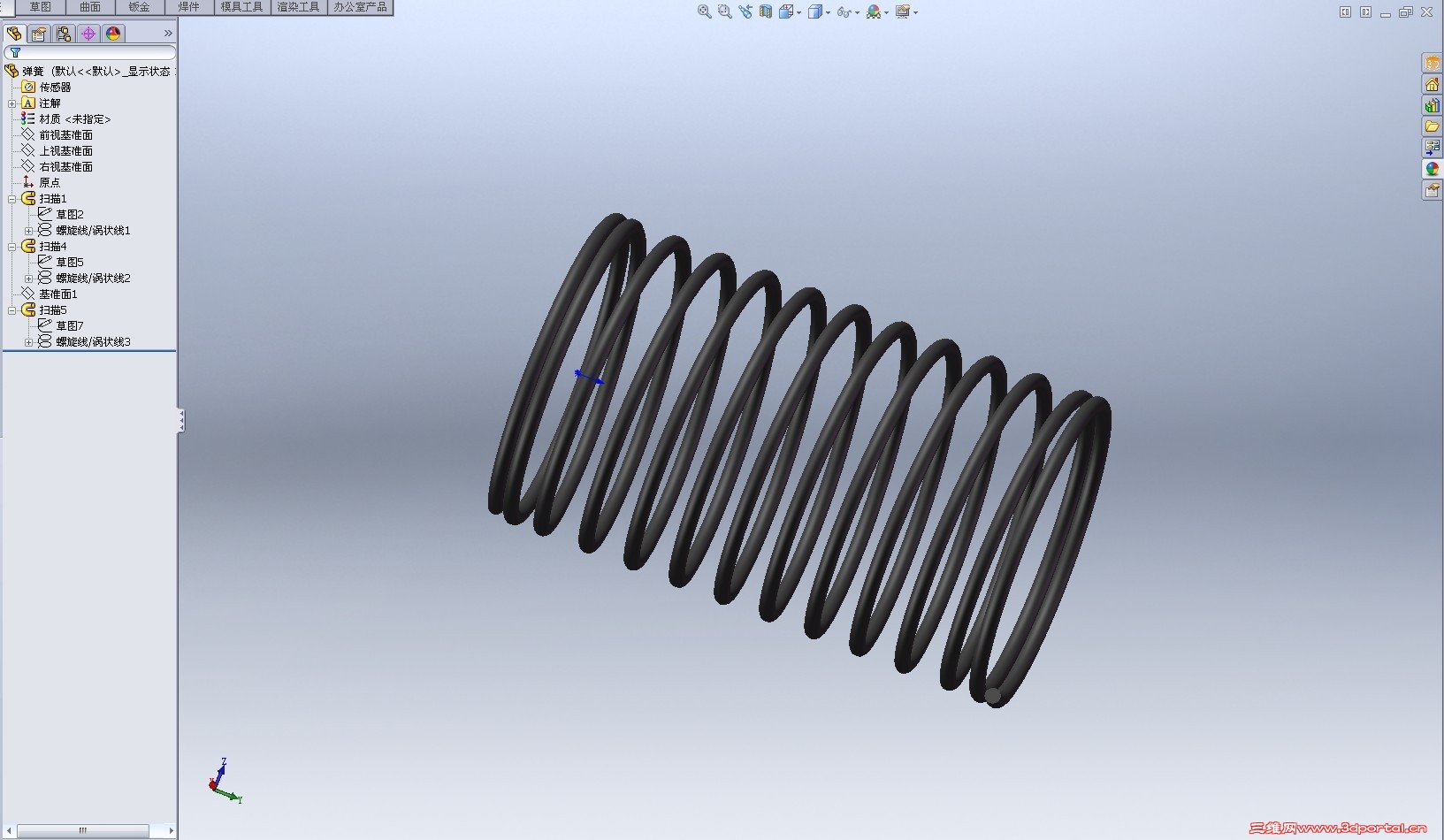This screenshot has height=840, width=1444.
Task: Open the orange 3D ContentCentral task pane tab
Action: pos(1433,63)
